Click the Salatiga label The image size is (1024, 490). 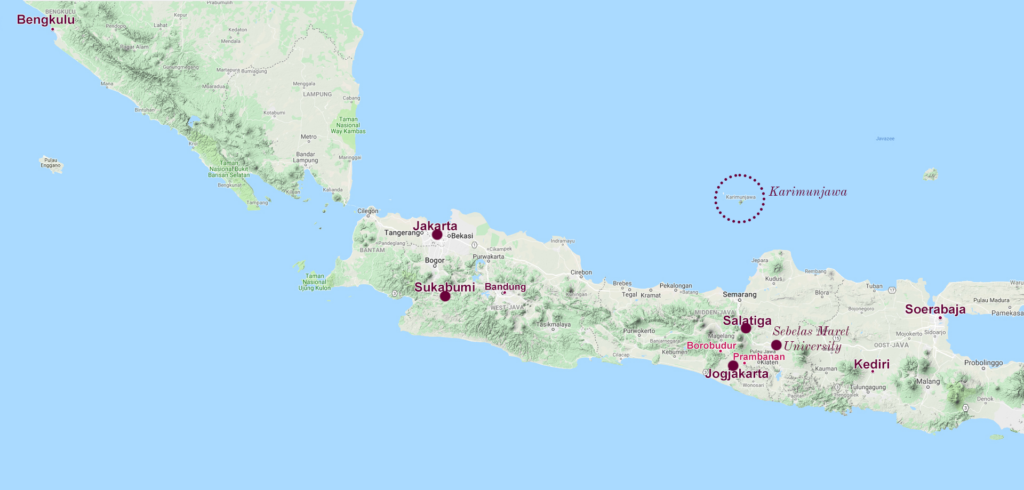point(747,321)
